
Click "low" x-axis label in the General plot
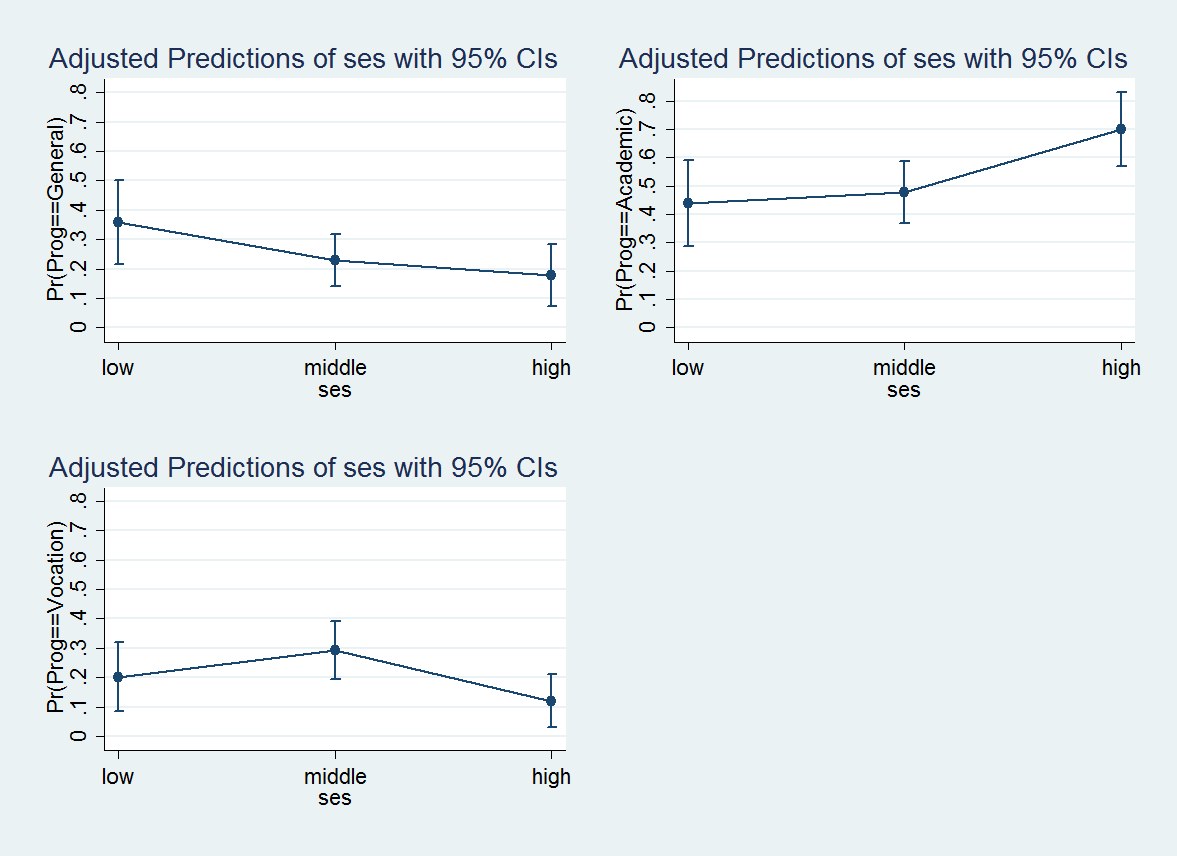(118, 367)
